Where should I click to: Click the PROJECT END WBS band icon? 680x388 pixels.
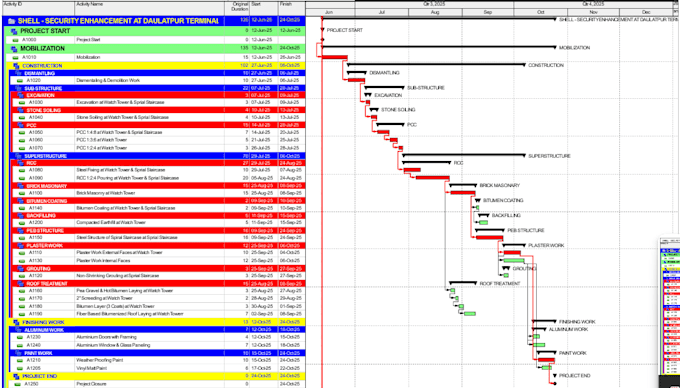[x=16, y=376]
